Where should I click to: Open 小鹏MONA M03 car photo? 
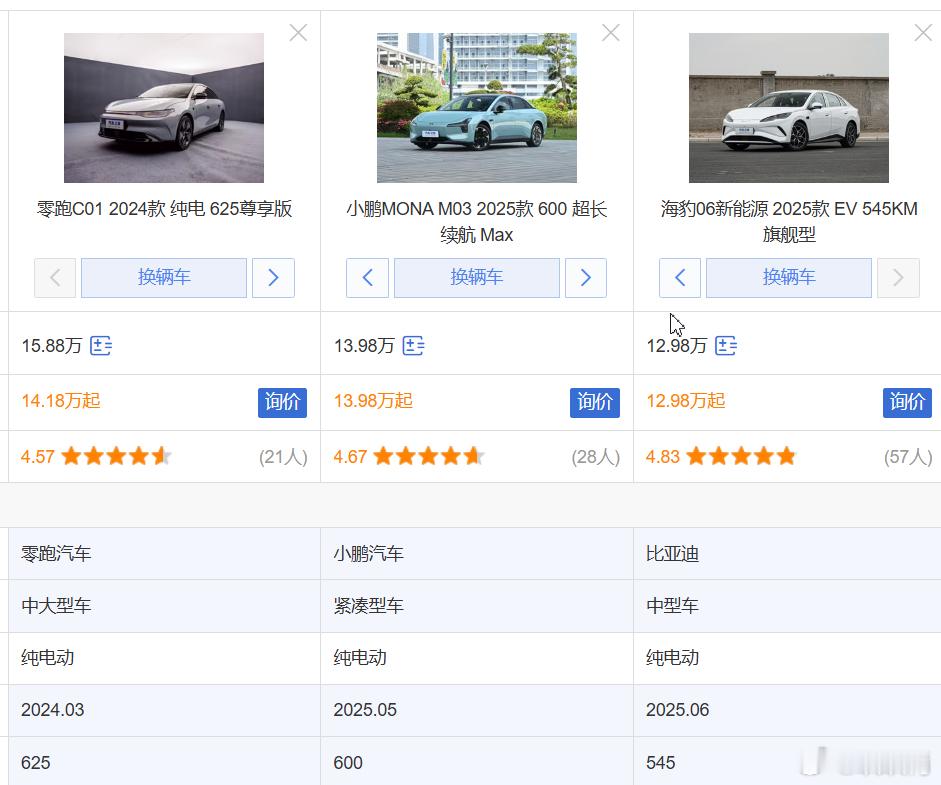[x=477, y=107]
